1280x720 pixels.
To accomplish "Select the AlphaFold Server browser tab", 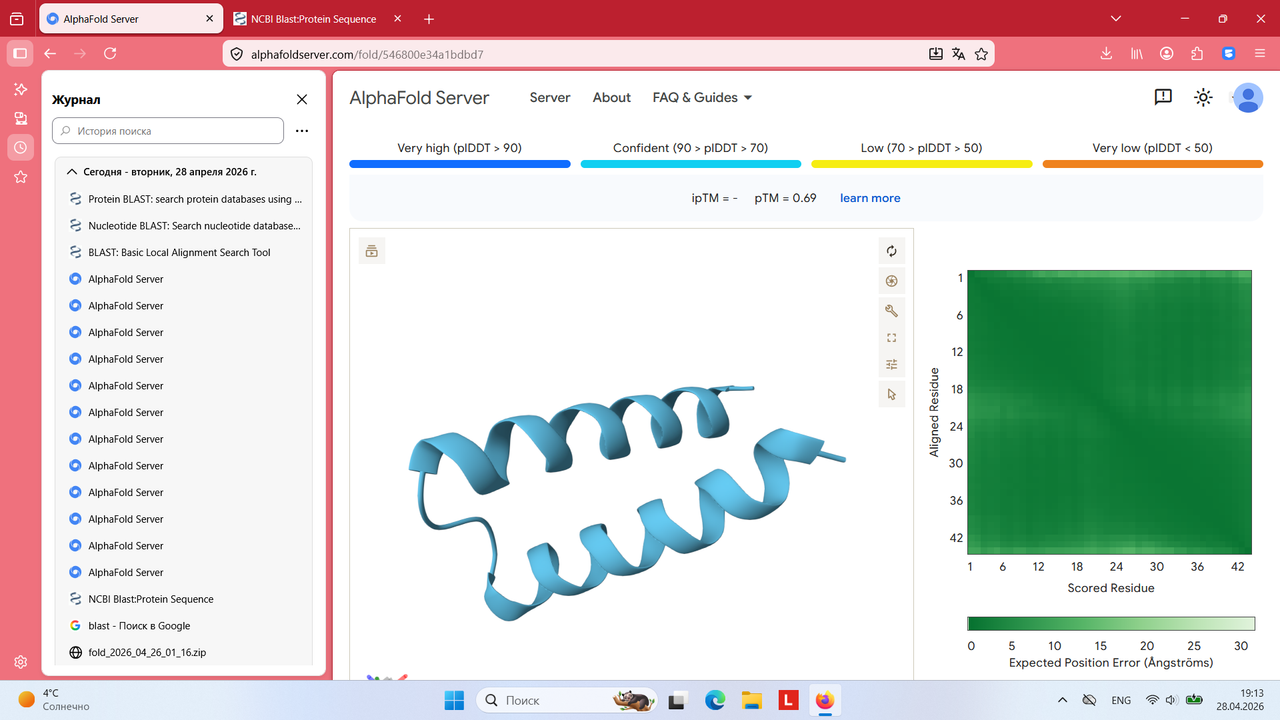I will tap(128, 19).
